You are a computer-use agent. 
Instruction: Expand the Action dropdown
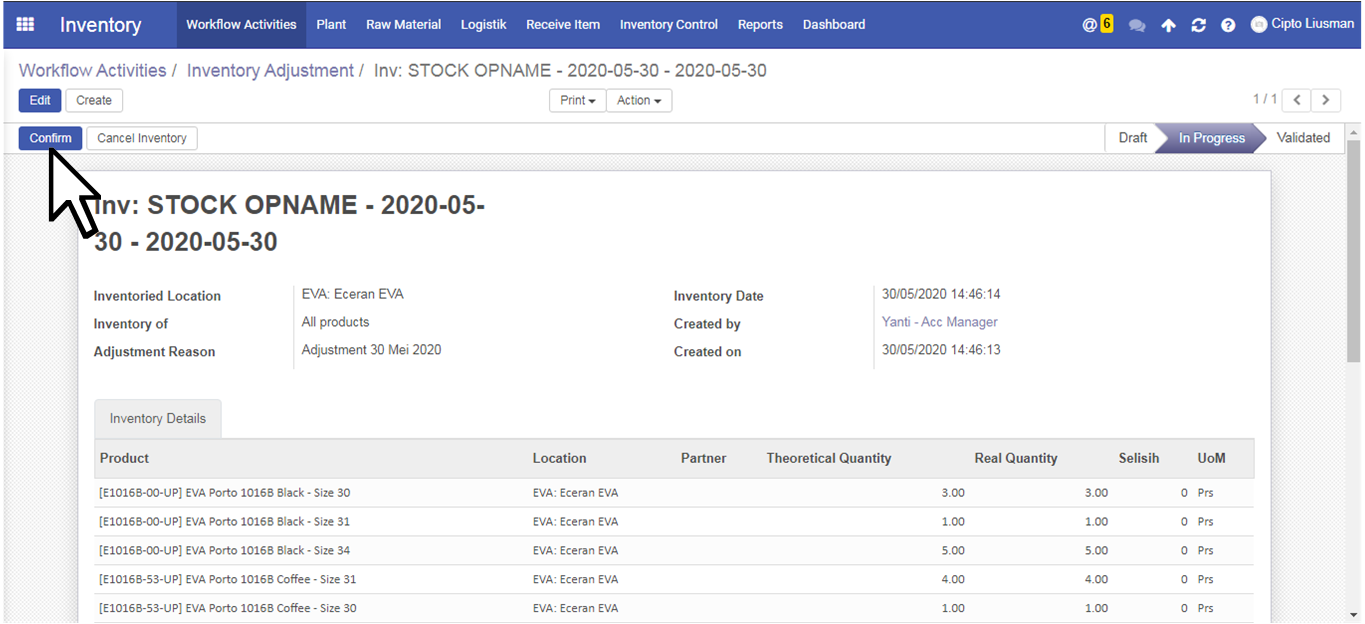[638, 100]
